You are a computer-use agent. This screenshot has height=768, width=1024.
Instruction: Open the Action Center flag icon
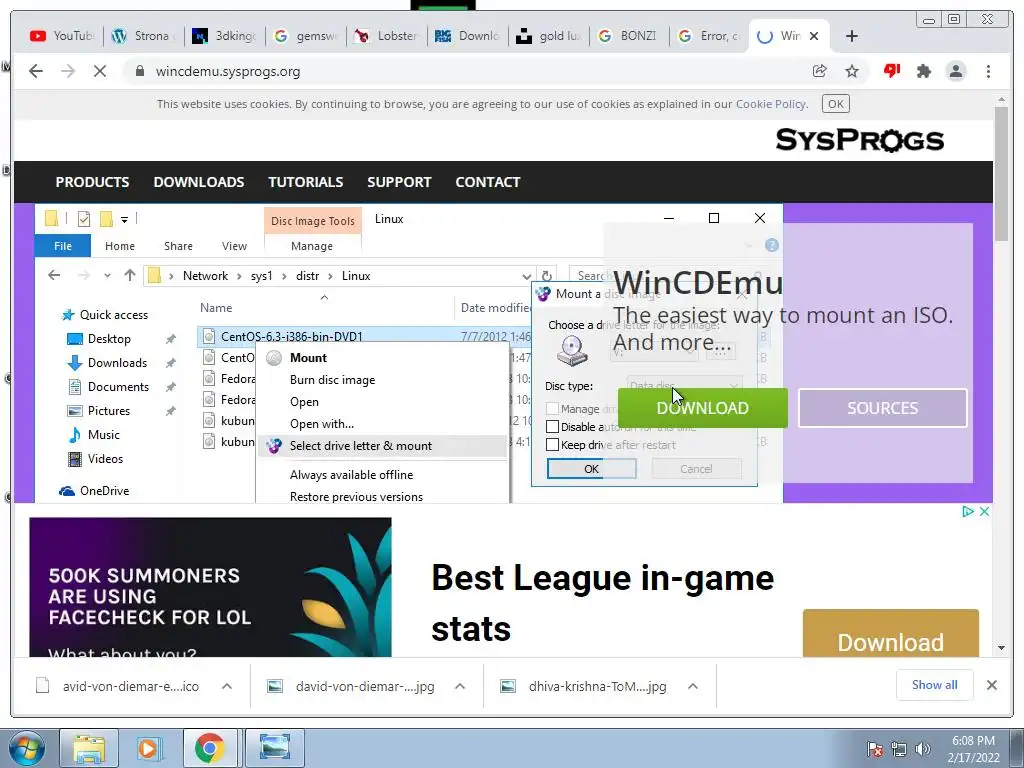coord(874,749)
